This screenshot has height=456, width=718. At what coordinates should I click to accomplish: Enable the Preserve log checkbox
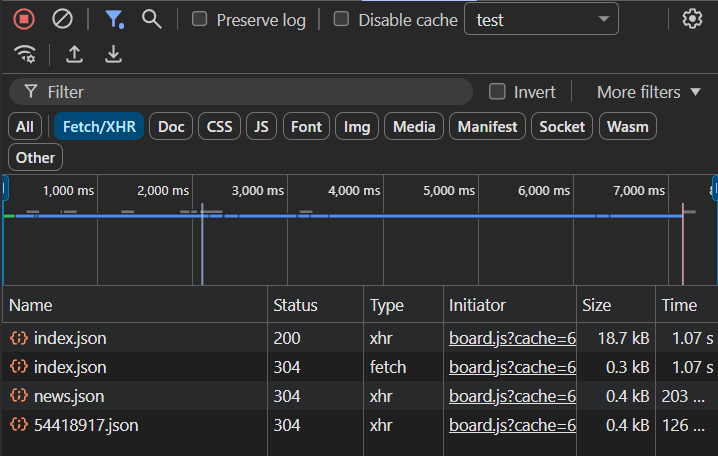click(199, 19)
